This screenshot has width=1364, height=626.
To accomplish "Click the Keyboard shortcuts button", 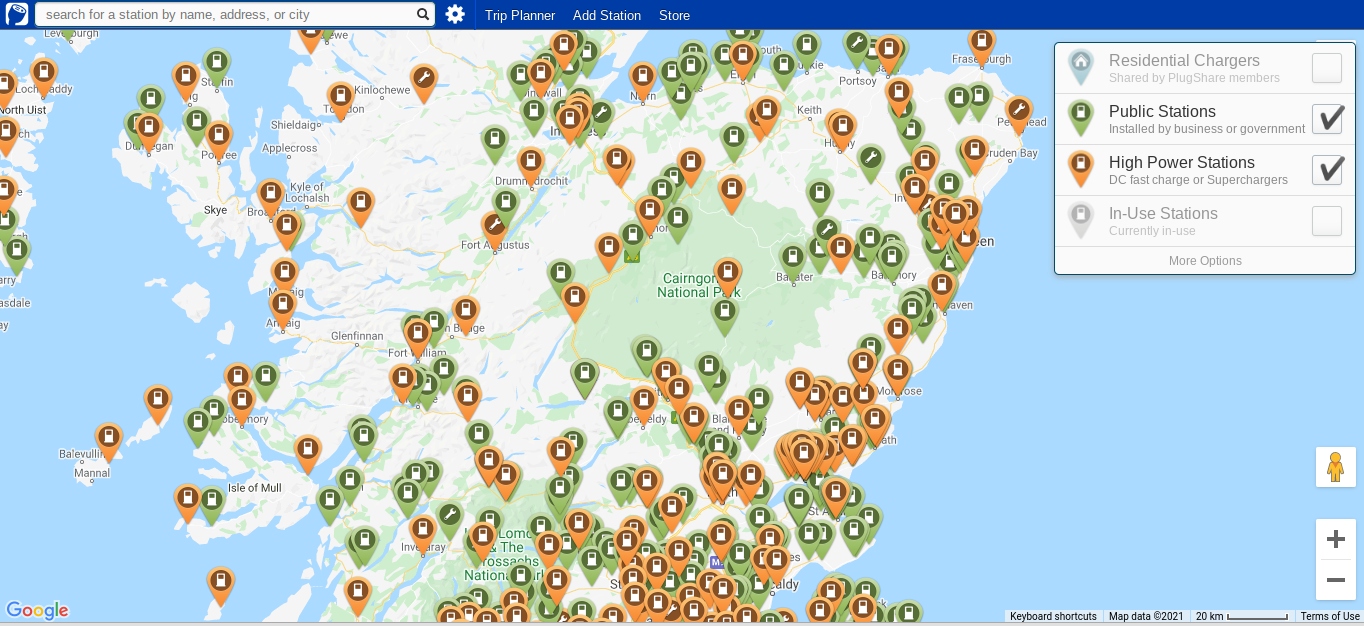I will point(1053,617).
